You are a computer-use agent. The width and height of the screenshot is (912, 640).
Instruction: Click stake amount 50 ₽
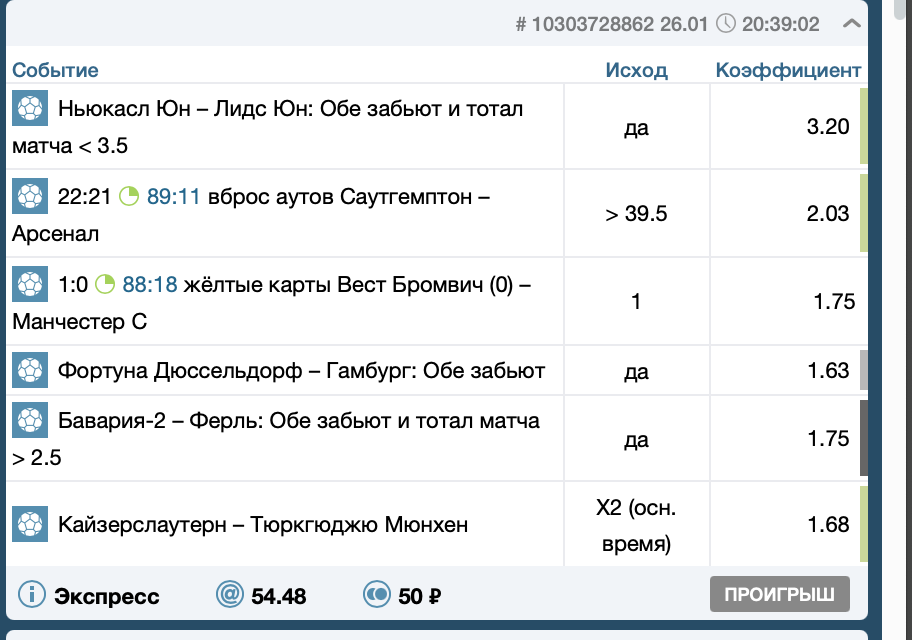click(x=419, y=596)
